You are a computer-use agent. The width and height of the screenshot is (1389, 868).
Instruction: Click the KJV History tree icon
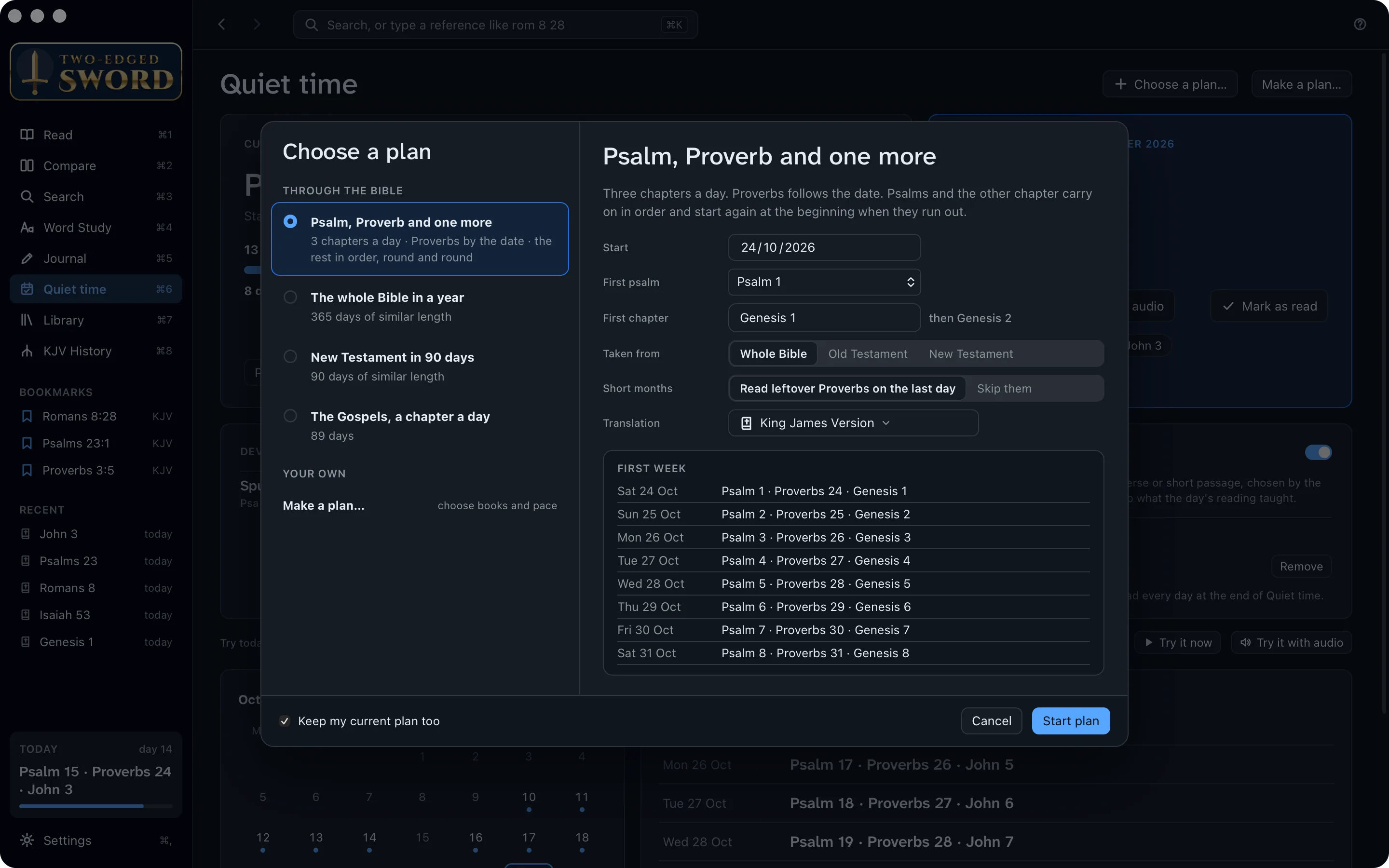pyautogui.click(x=27, y=351)
